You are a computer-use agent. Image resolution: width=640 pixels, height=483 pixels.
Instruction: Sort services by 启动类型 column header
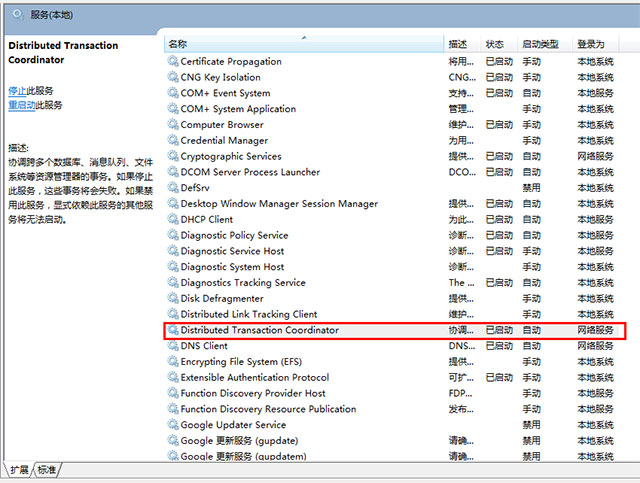tap(540, 44)
